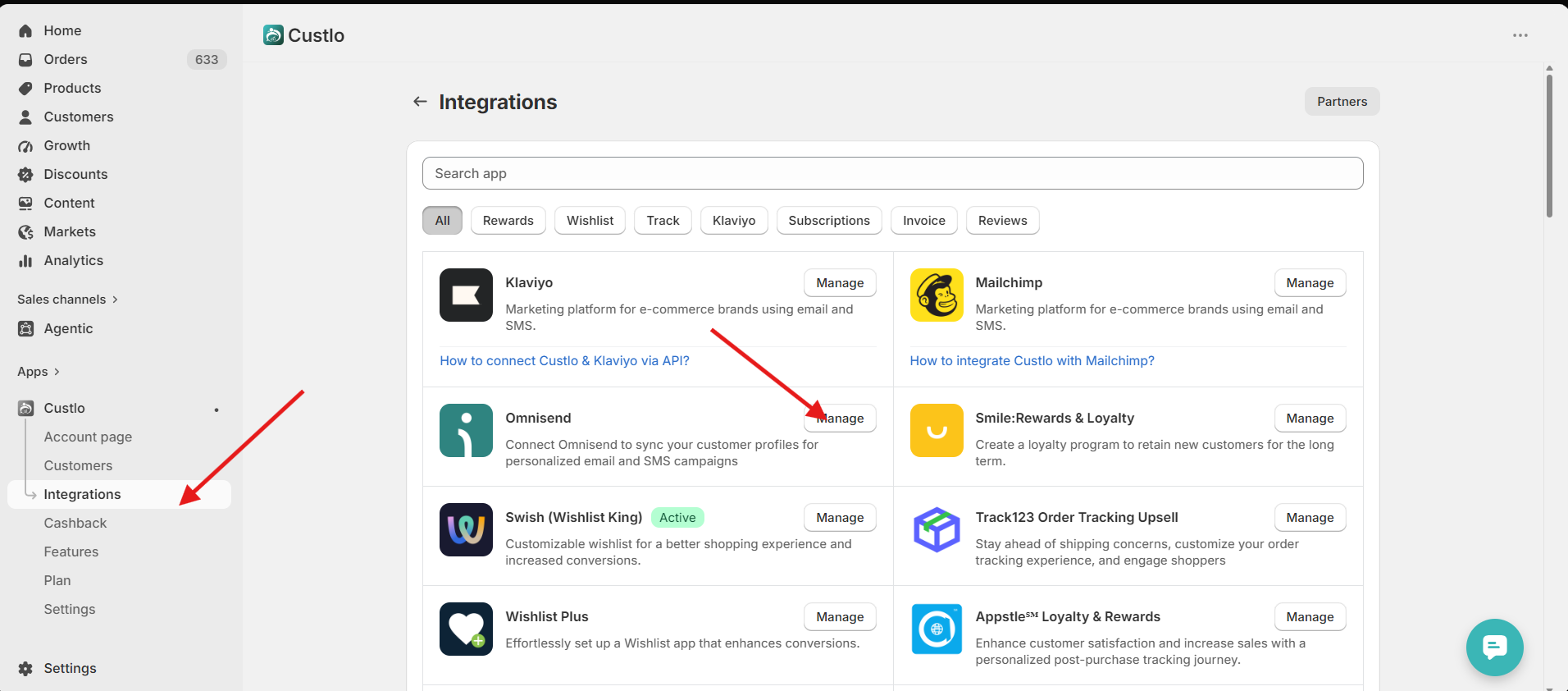Click the Content image icon
This screenshot has width=1568, height=691.
[25, 203]
